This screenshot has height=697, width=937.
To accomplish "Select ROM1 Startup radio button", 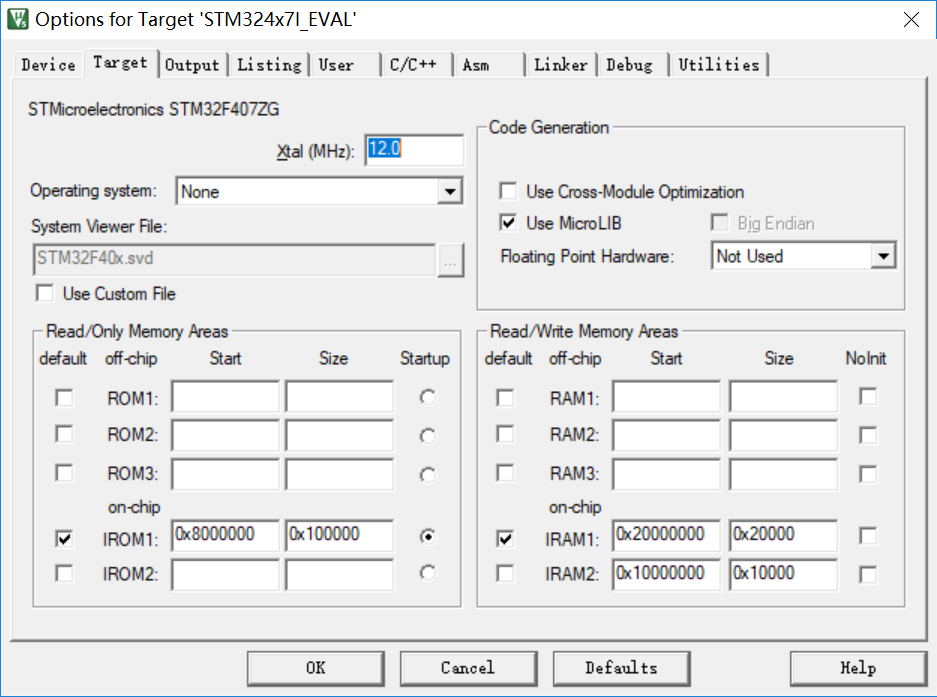I will [x=427, y=397].
